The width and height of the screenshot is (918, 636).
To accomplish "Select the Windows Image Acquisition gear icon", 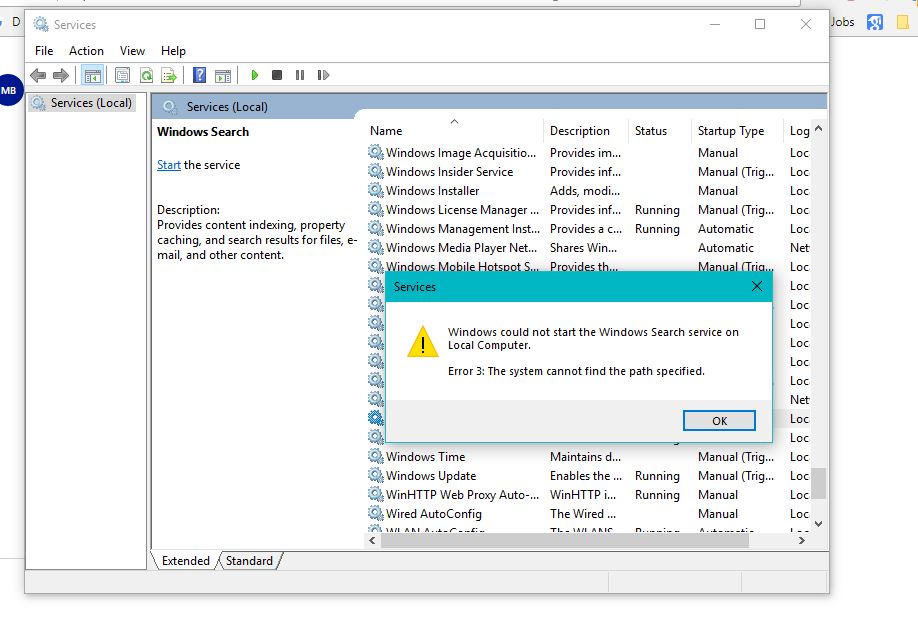I will [376, 152].
